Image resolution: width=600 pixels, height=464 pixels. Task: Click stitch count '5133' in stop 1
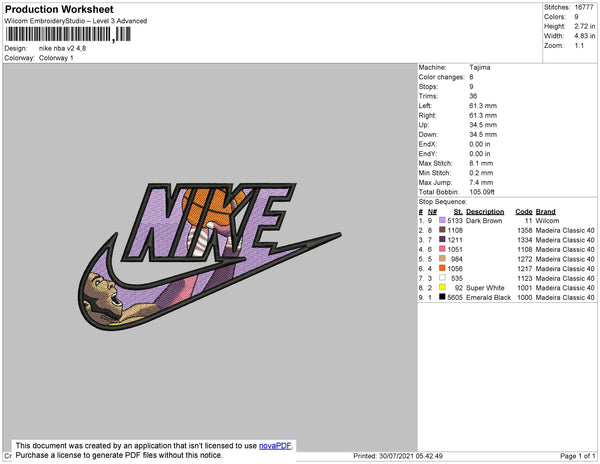455,221
